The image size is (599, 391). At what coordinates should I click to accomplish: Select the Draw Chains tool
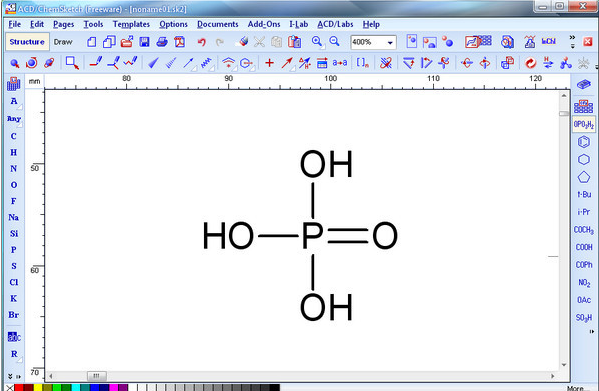(x=130, y=62)
